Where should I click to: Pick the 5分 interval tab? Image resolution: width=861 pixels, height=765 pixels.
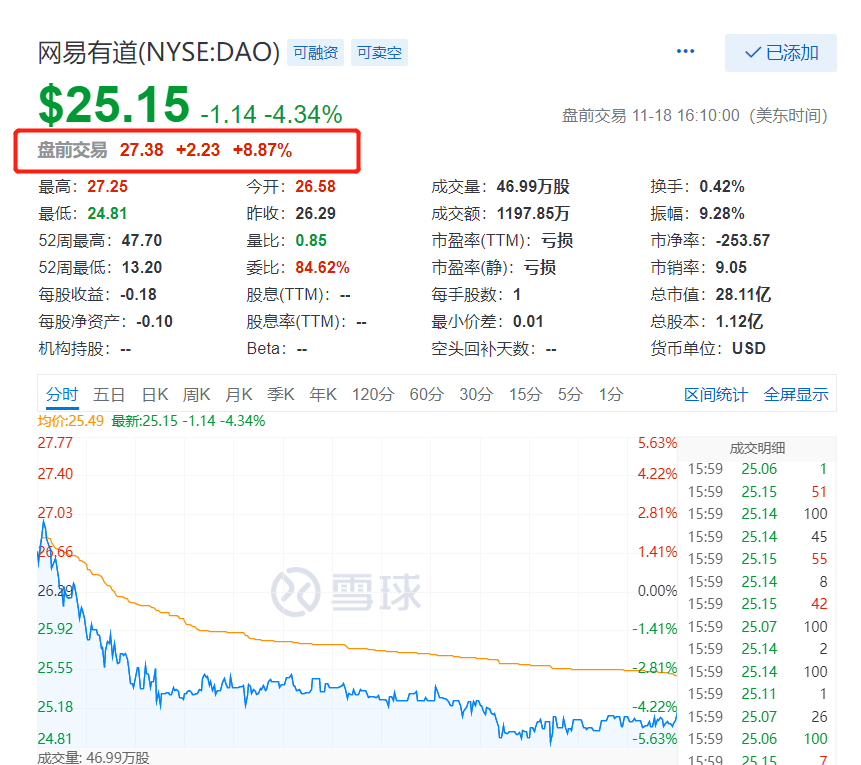(570, 394)
